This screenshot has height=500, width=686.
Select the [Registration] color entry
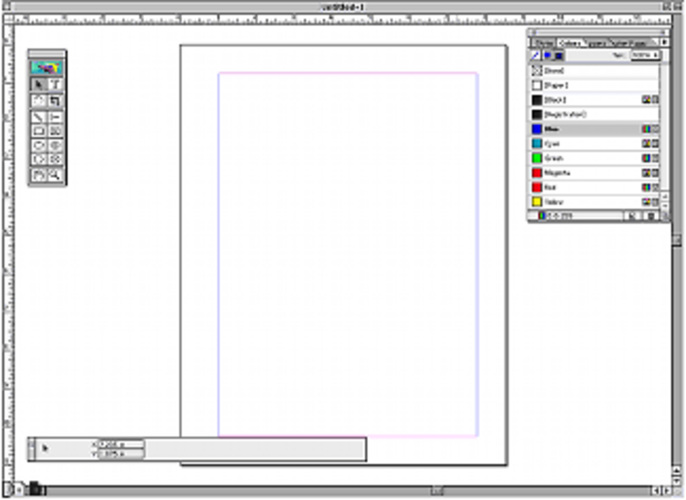[595, 114]
